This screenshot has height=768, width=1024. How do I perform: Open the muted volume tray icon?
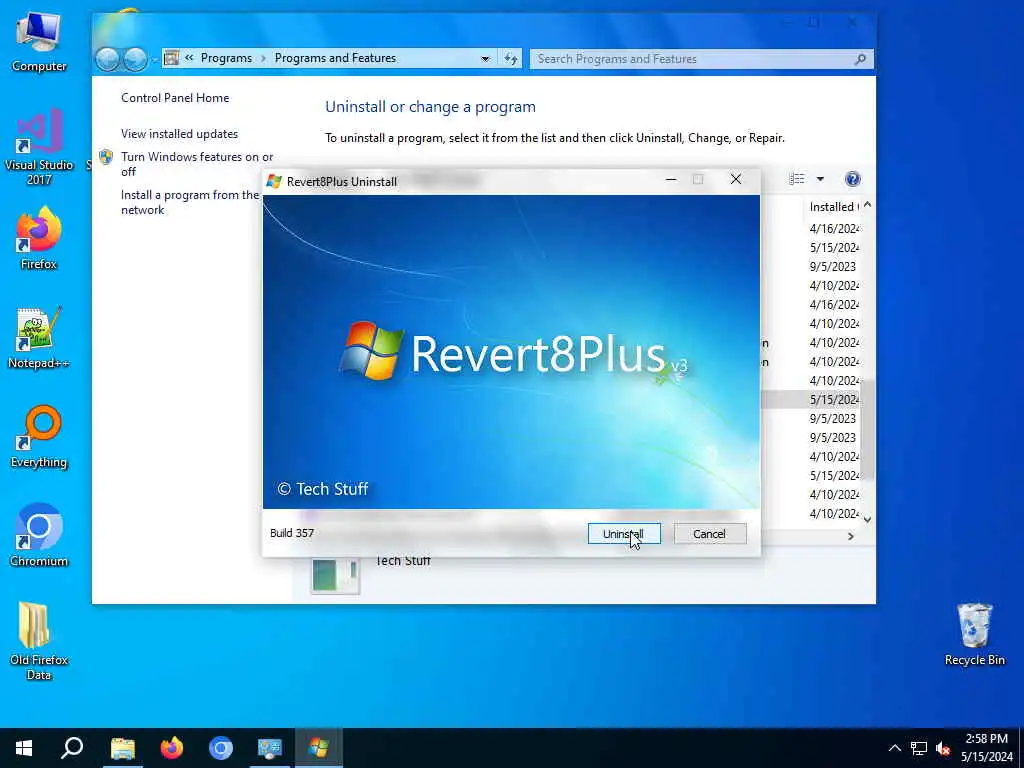pyautogui.click(x=943, y=748)
